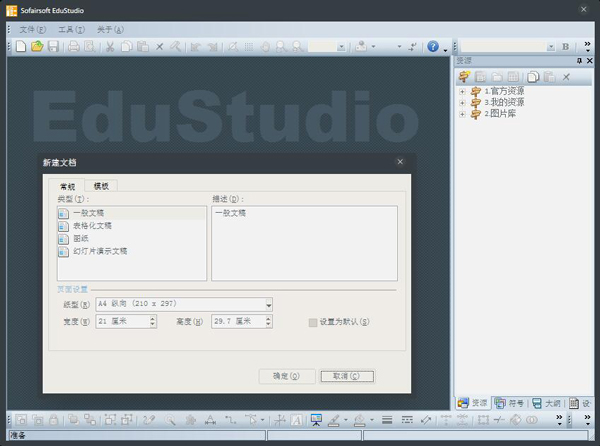Select the 2.图片库 tree item

pyautogui.click(x=500, y=114)
